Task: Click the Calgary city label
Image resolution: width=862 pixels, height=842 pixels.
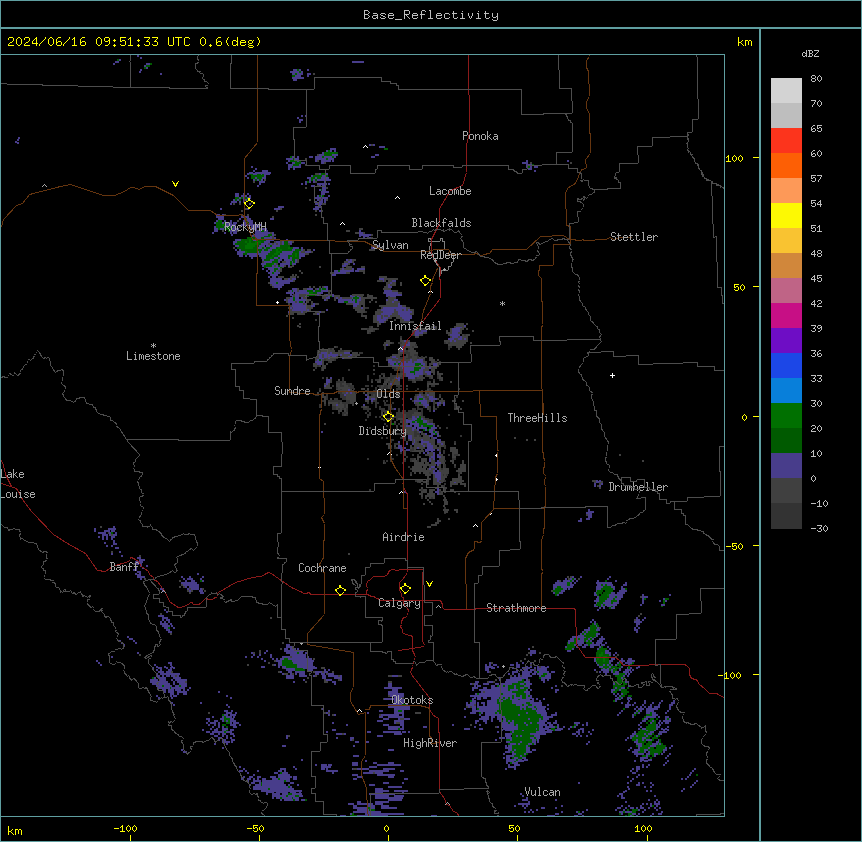Action: (x=399, y=603)
